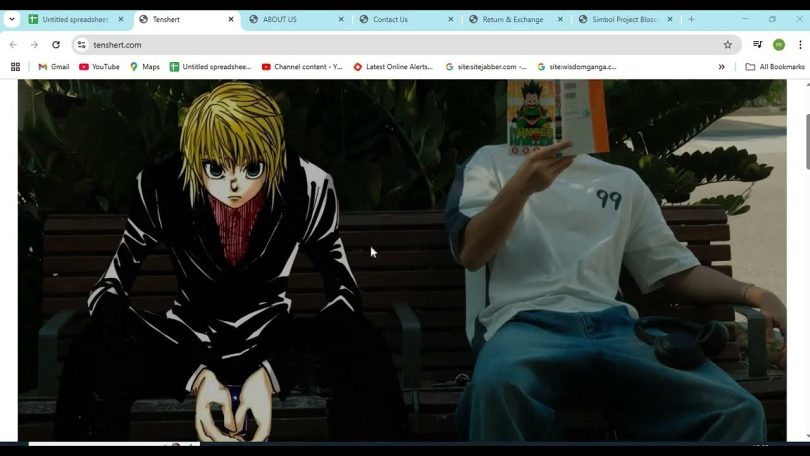Switch to the Return & Exchange tab
This screenshot has width=810, height=456.
[517, 19]
